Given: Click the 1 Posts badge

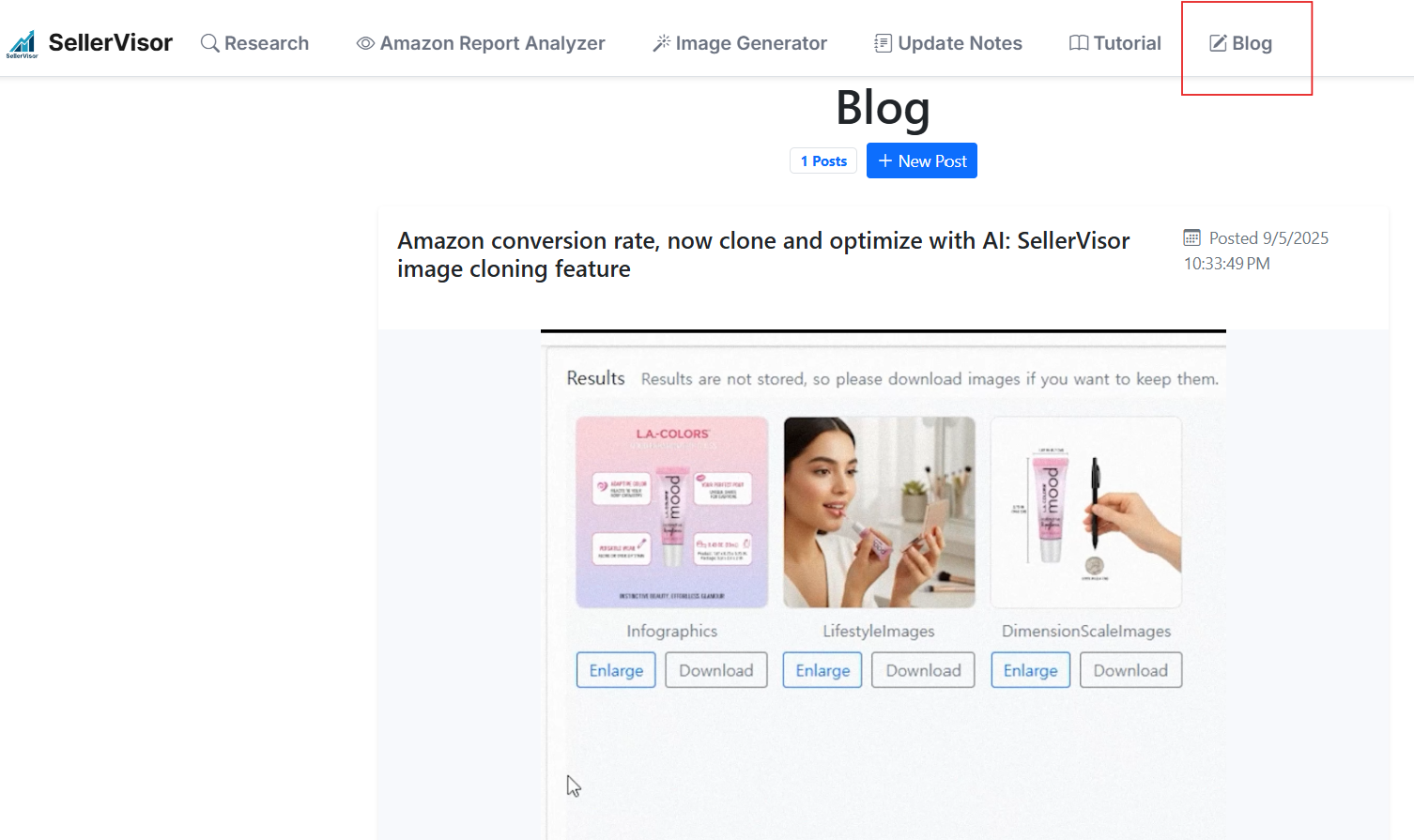Looking at the screenshot, I should point(823,161).
